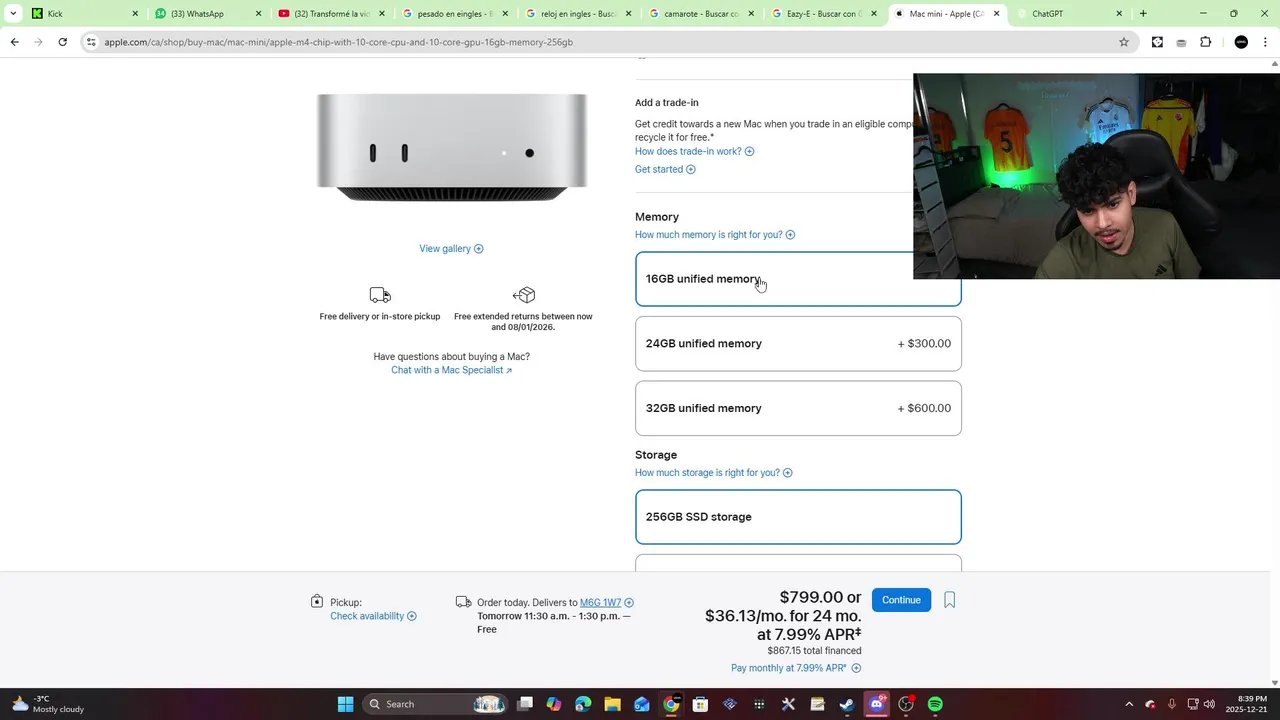Viewport: 1280px width, 720px height.
Task: Select 256GB SSD storage option
Action: [798, 517]
